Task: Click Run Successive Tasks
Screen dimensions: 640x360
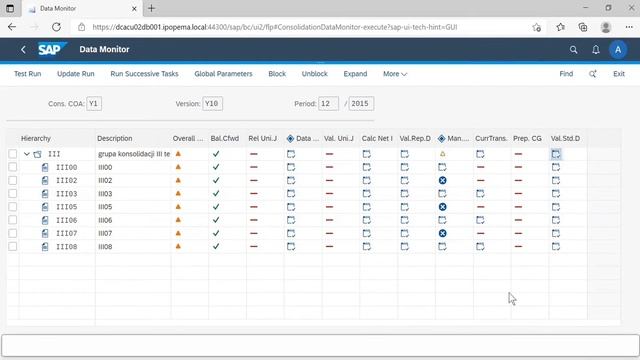Action: click(144, 74)
